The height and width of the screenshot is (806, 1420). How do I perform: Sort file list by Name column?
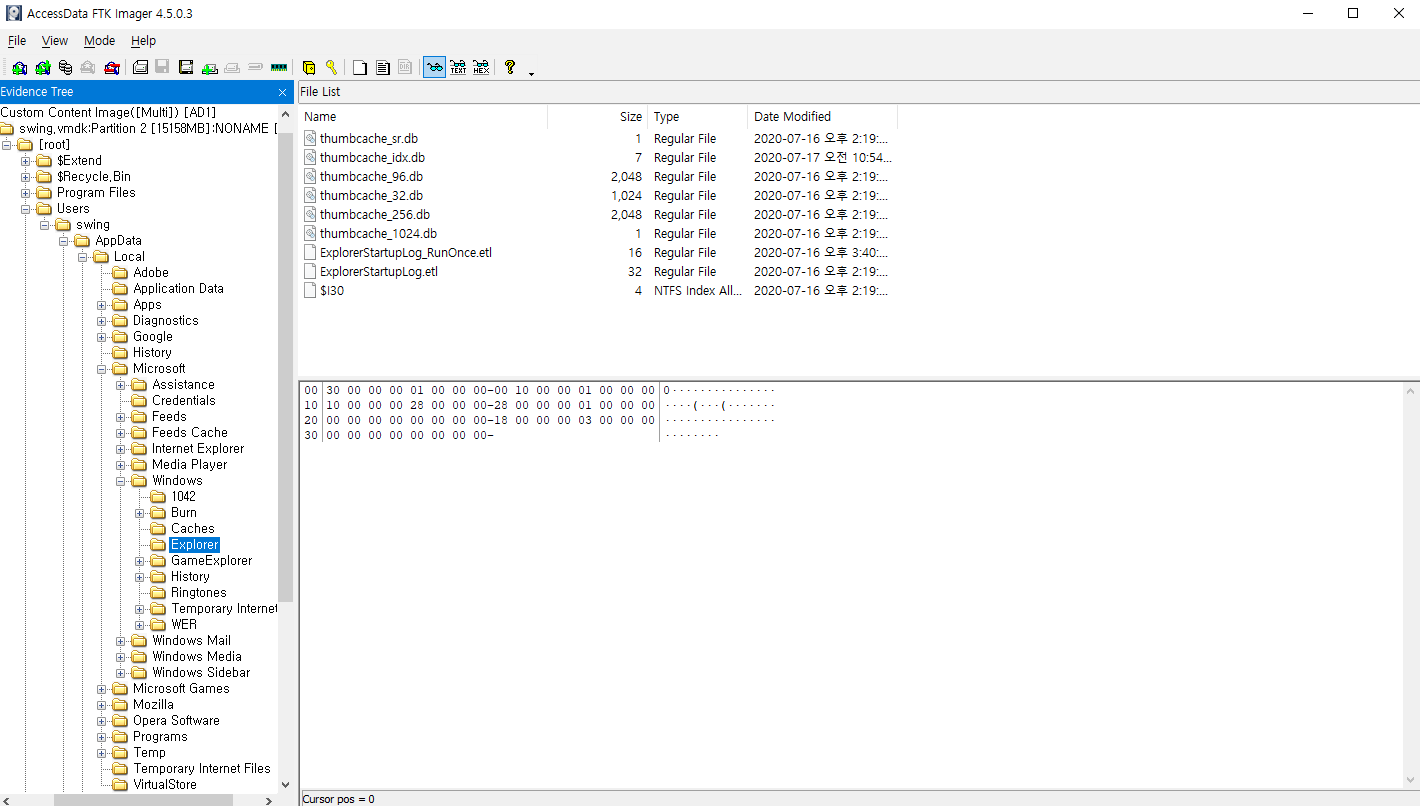click(x=423, y=117)
